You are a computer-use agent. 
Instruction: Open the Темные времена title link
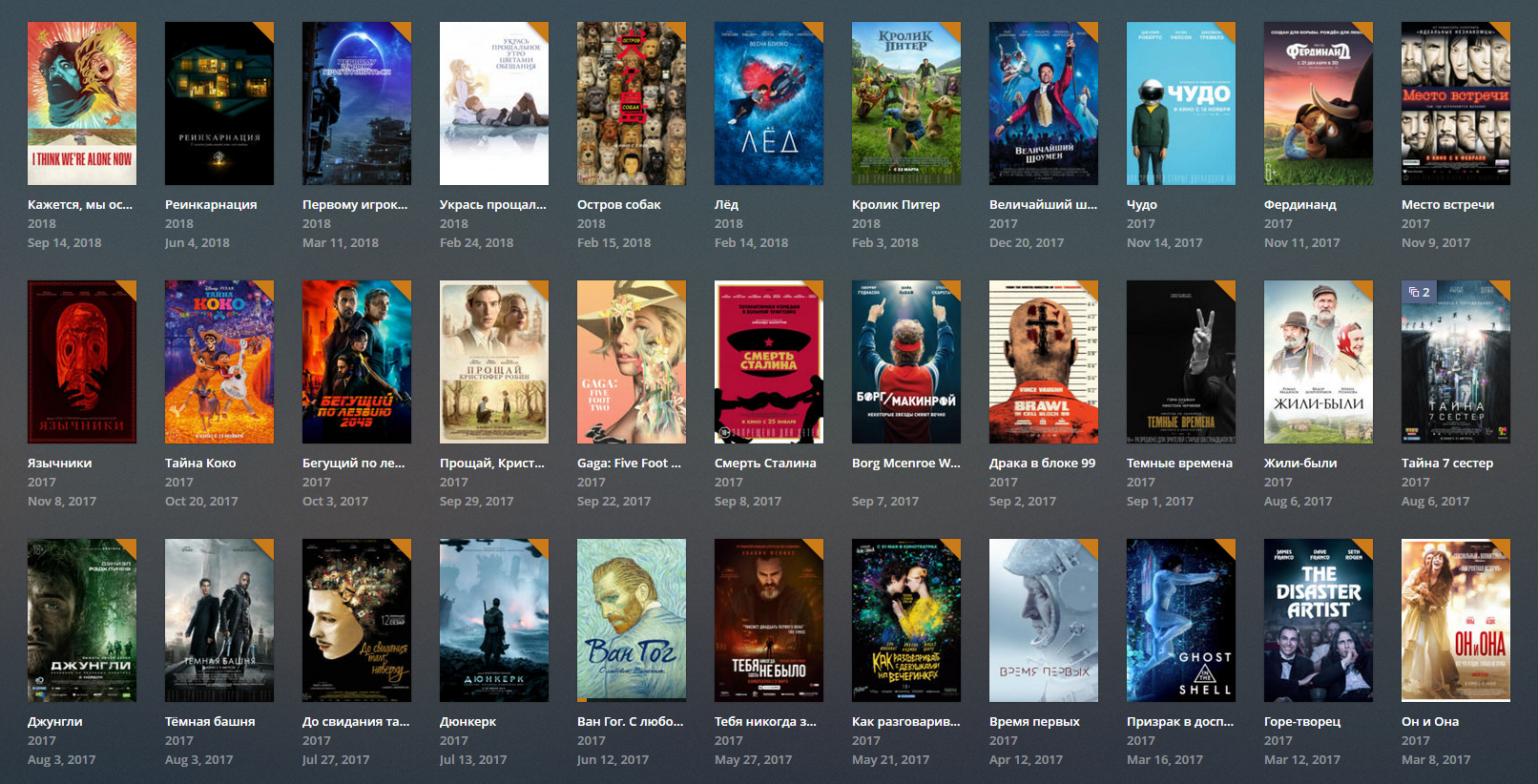pyautogui.click(x=1179, y=463)
